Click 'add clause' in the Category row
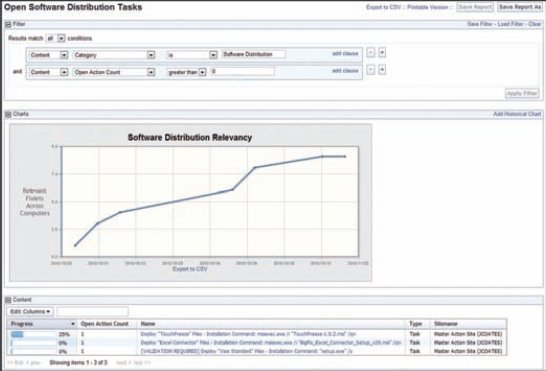 (345, 54)
